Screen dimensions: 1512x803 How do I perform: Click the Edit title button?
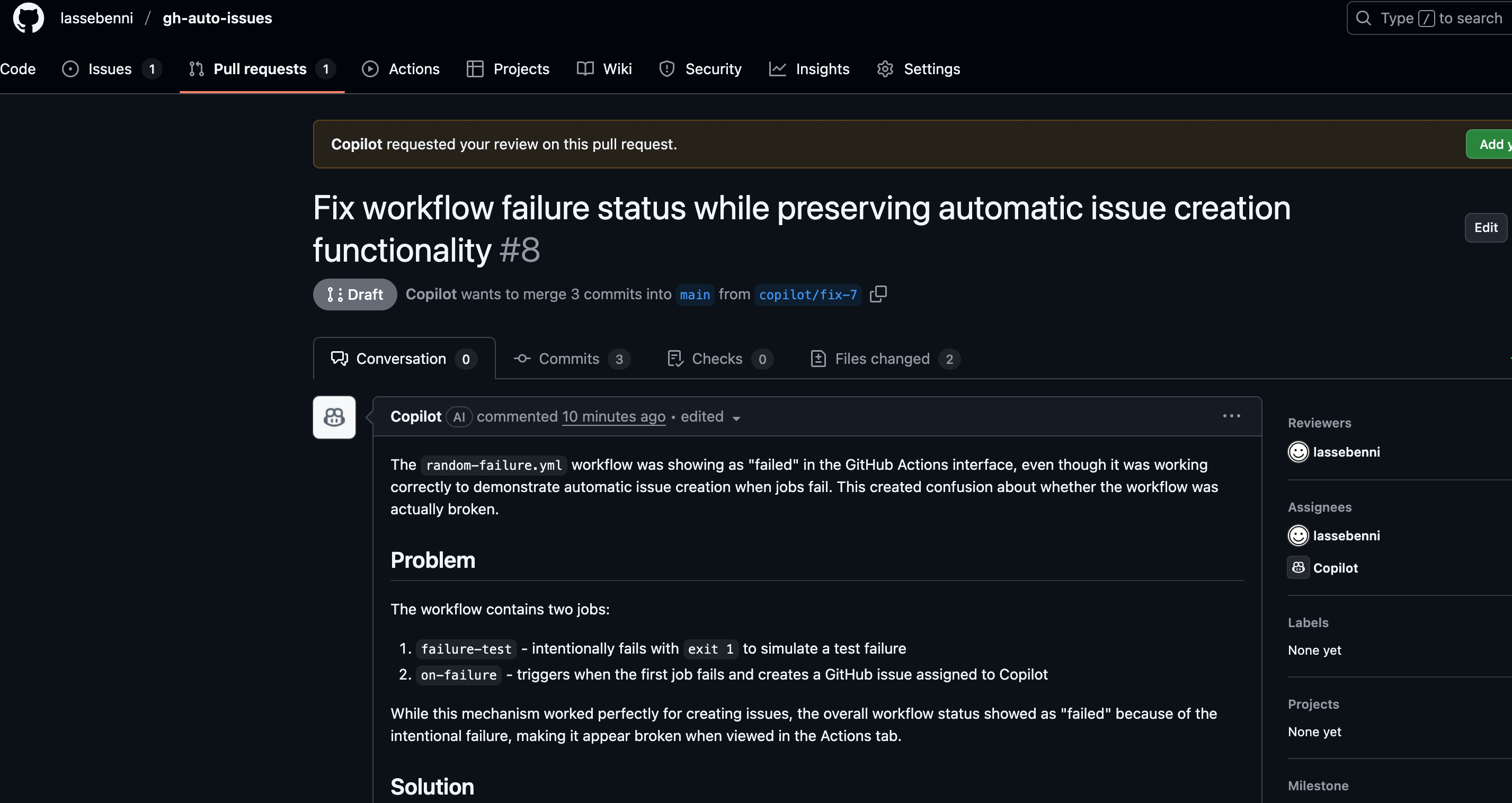1486,228
